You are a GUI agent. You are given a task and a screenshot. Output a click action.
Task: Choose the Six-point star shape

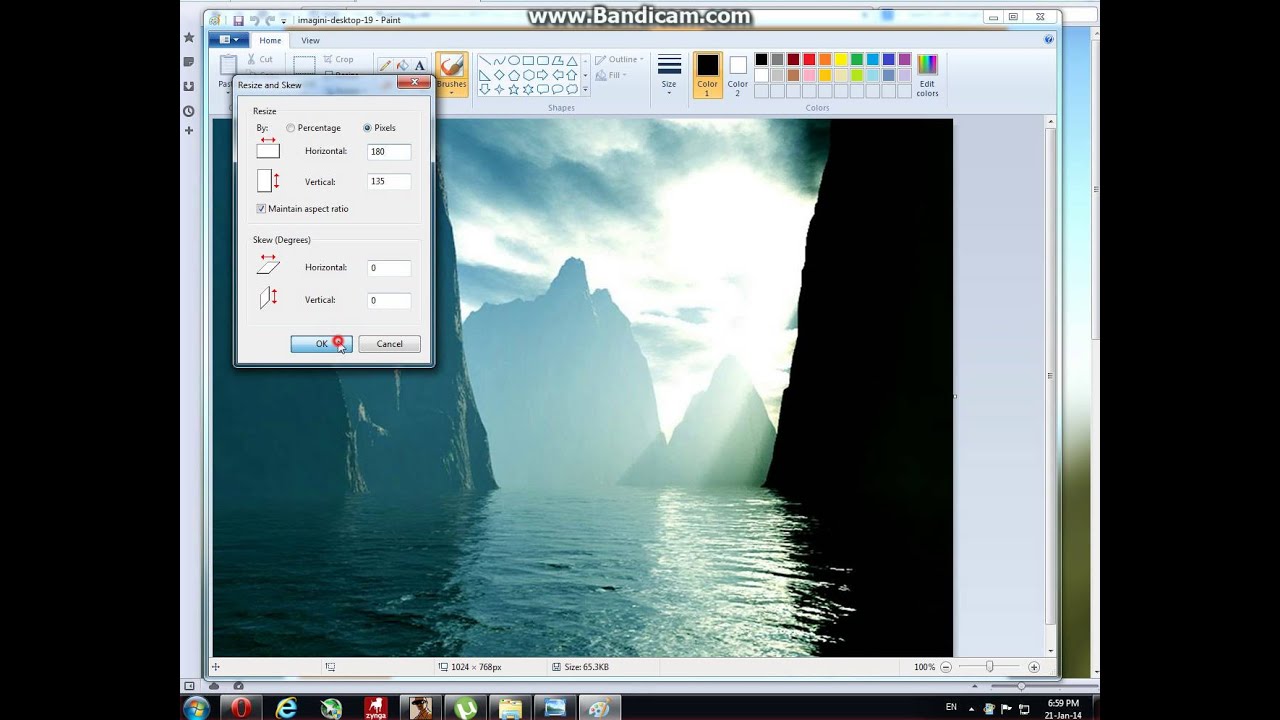click(x=528, y=89)
